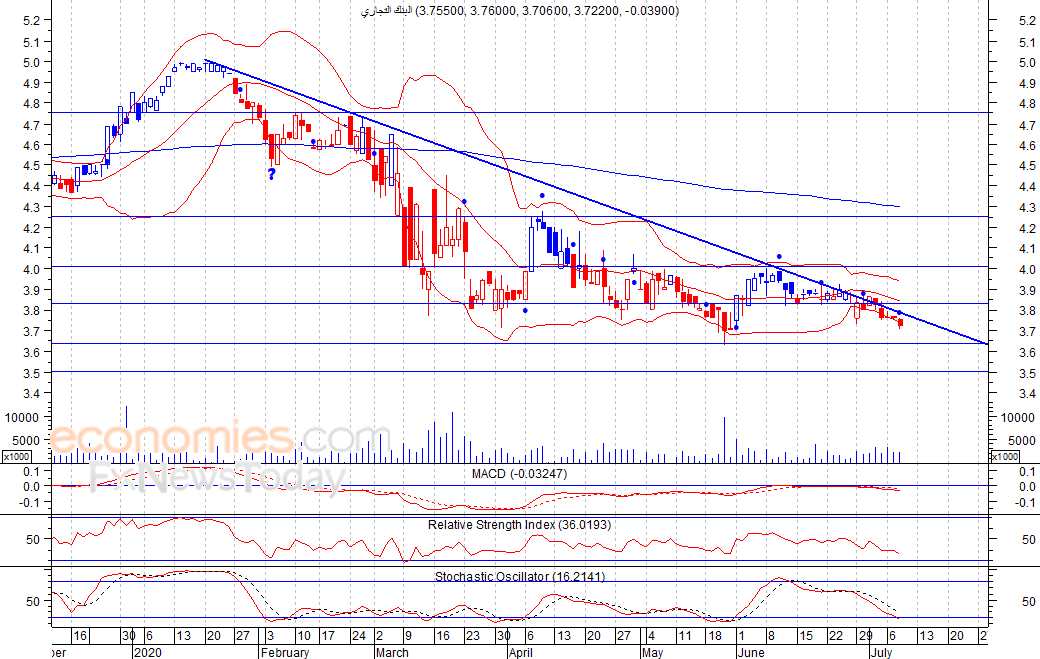The image size is (1040, 659).
Task: Click the March month label on time axis
Action: [392, 652]
